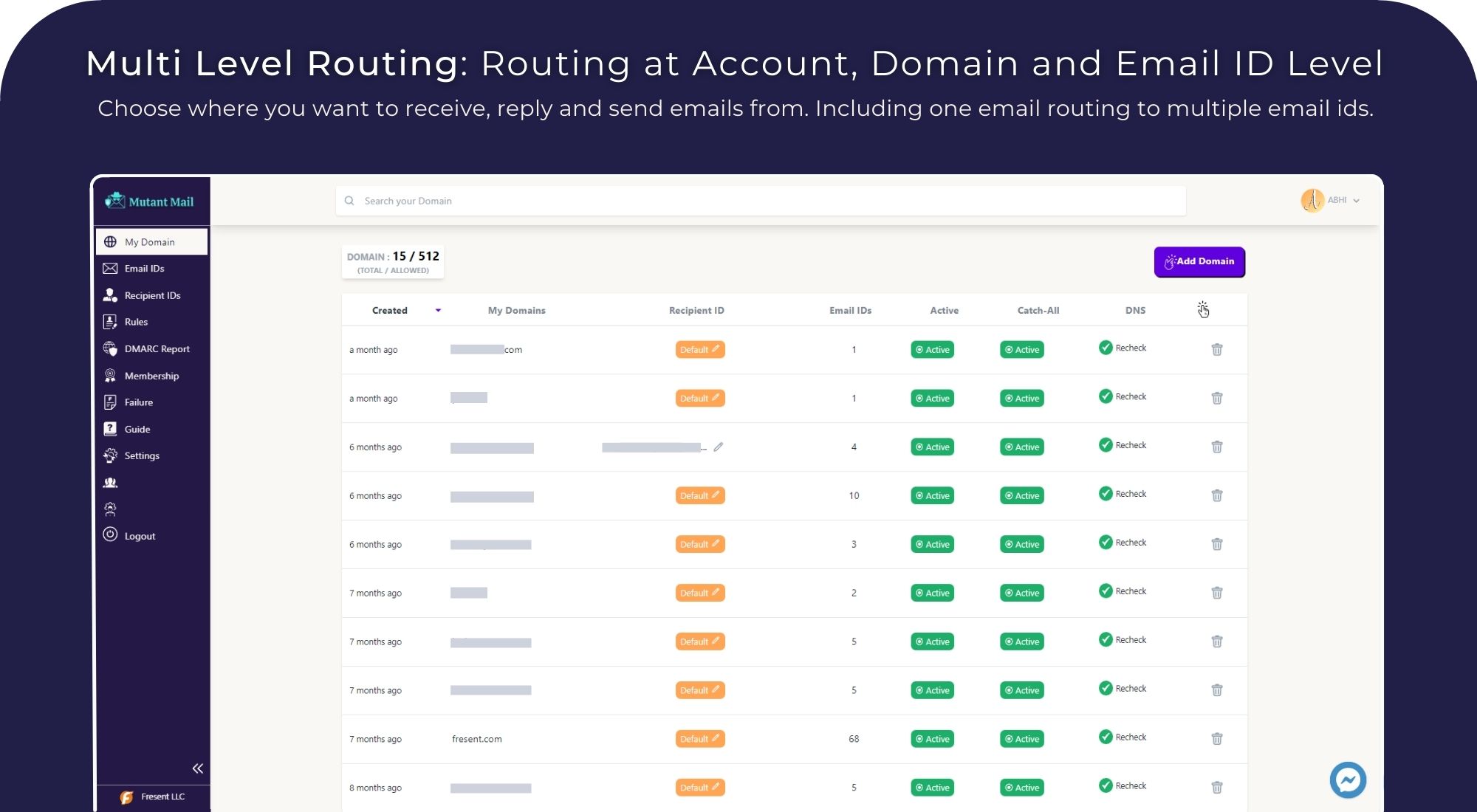Open Settings from the sidebar
Image resolution: width=1477 pixels, height=812 pixels.
click(141, 455)
